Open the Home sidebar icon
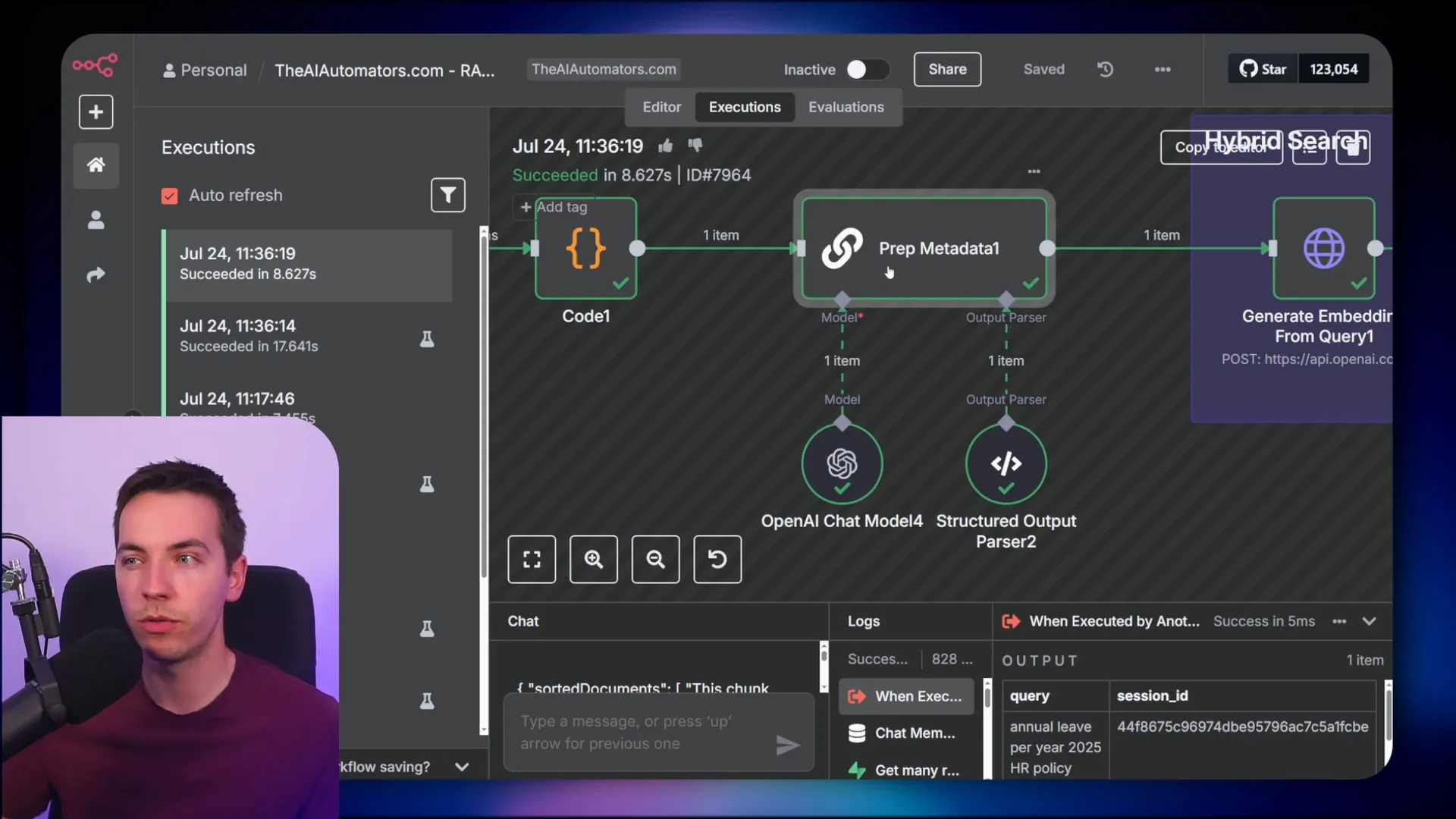 [x=96, y=165]
